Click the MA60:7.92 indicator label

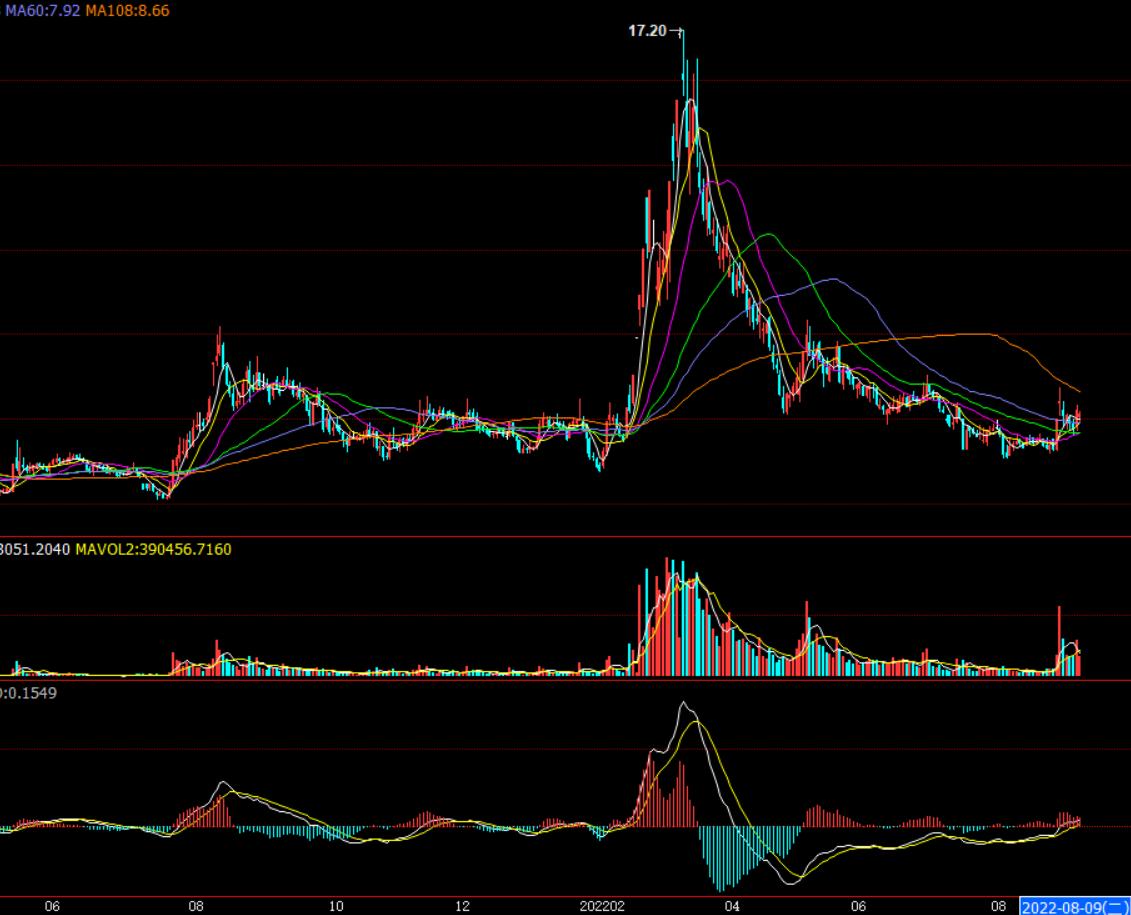[41, 10]
